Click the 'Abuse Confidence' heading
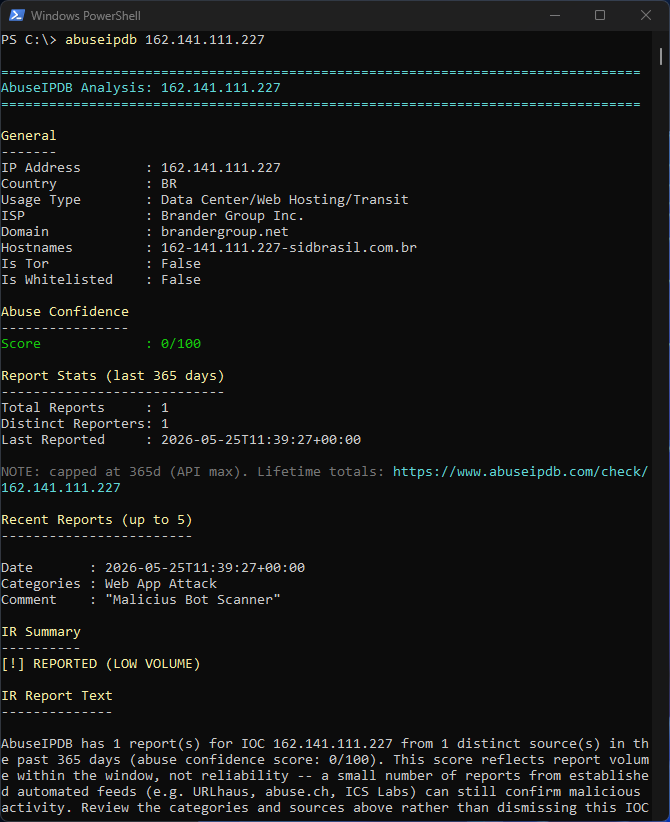Viewport: 670px width, 822px height. pos(64,312)
